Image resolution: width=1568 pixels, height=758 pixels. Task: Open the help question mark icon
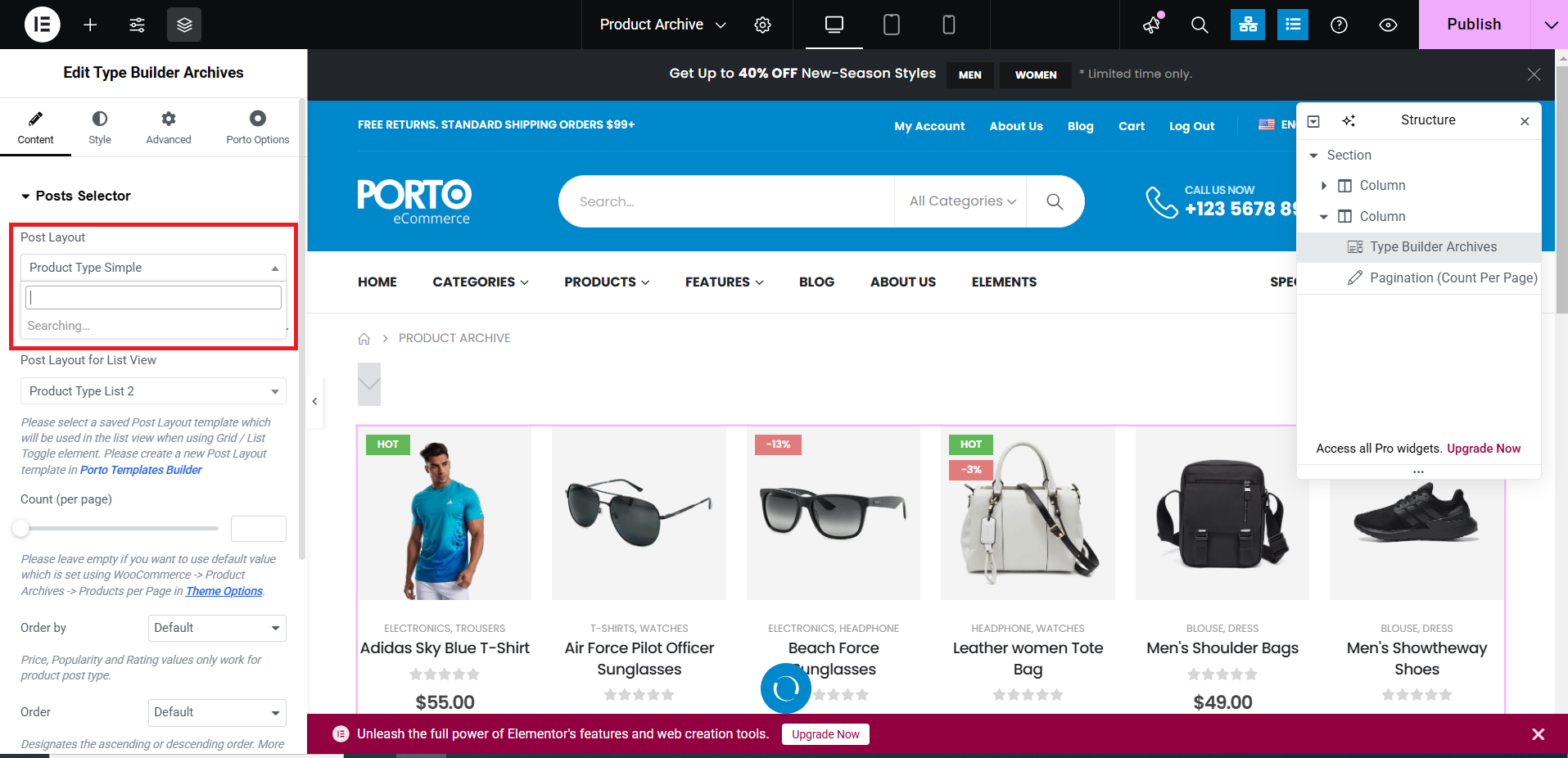coord(1339,25)
